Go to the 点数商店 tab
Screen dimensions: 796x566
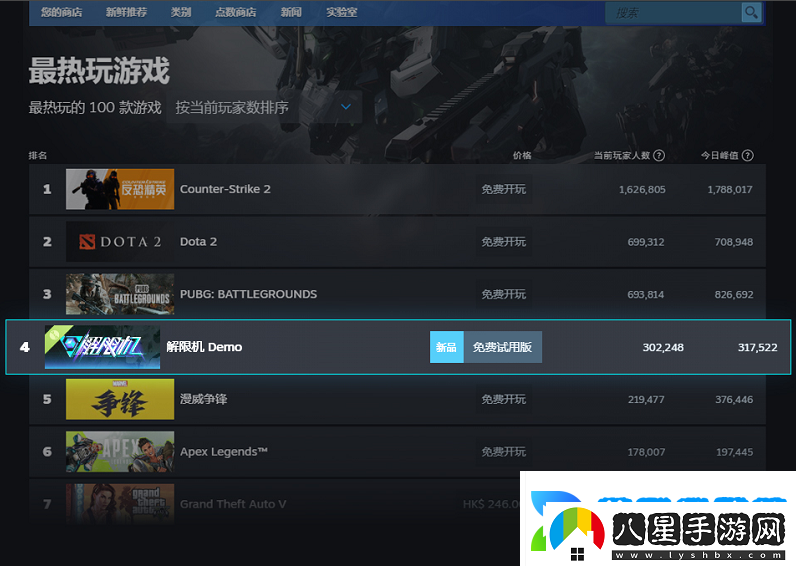click(236, 12)
